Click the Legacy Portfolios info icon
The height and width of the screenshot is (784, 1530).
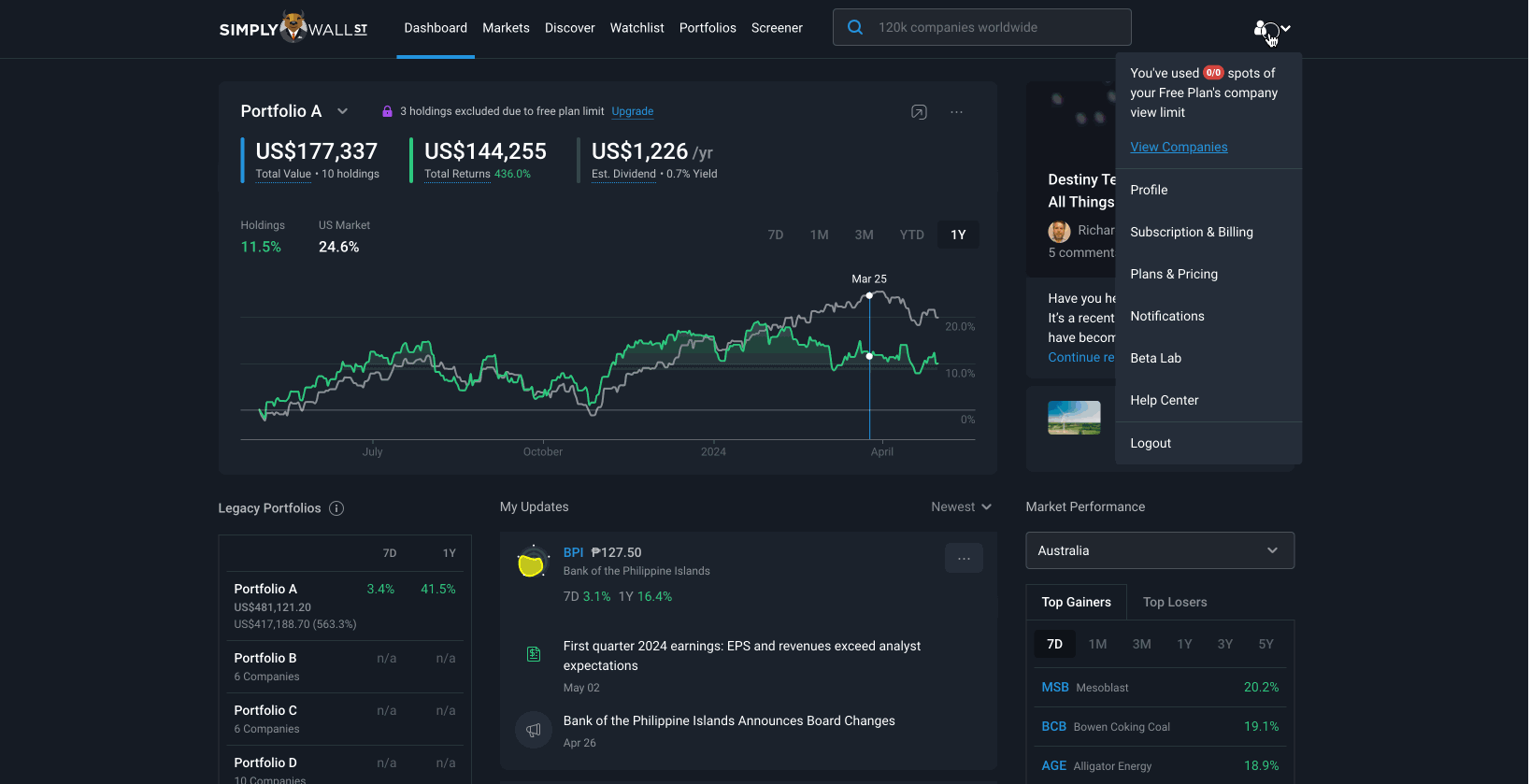pyautogui.click(x=336, y=508)
